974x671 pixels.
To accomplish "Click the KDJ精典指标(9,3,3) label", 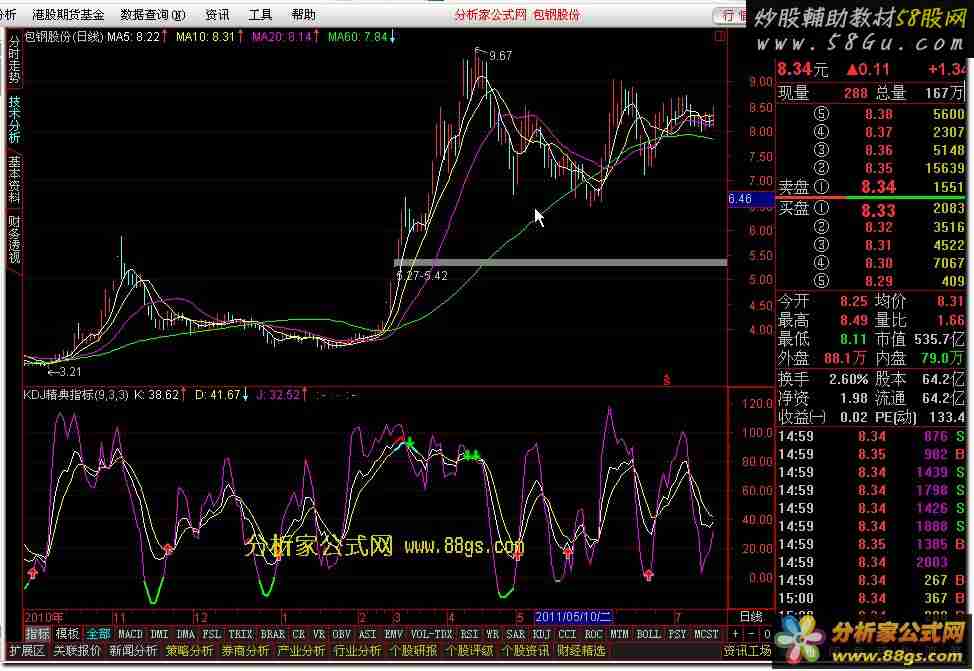I will click(76, 395).
